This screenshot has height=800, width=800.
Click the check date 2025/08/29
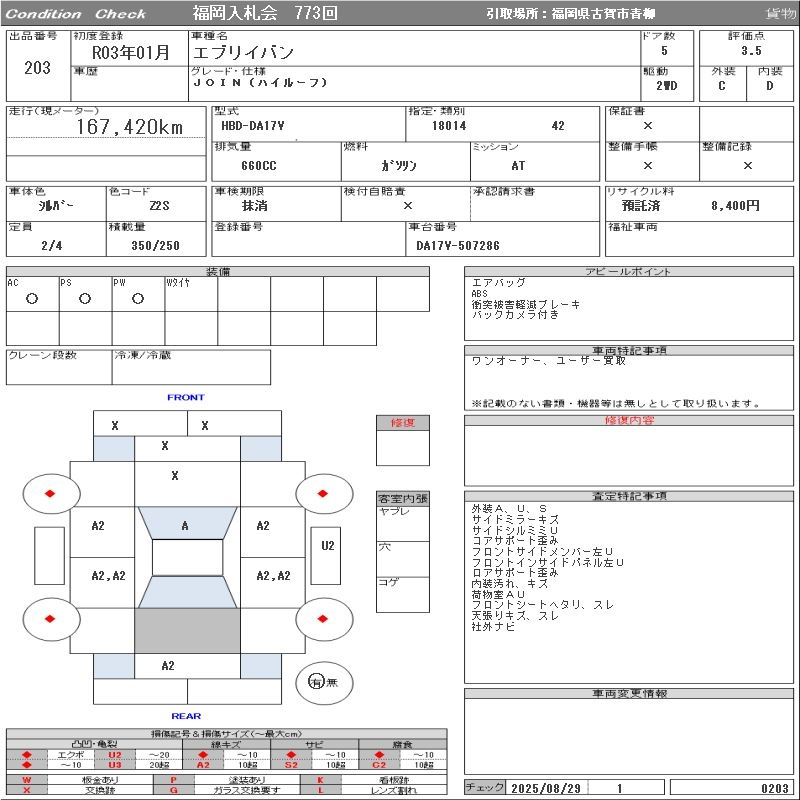coord(546,788)
